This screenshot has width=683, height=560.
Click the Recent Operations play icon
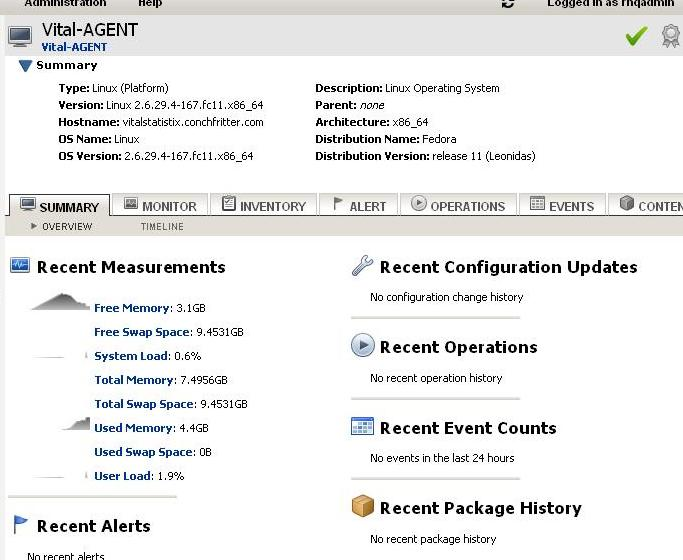(x=363, y=345)
